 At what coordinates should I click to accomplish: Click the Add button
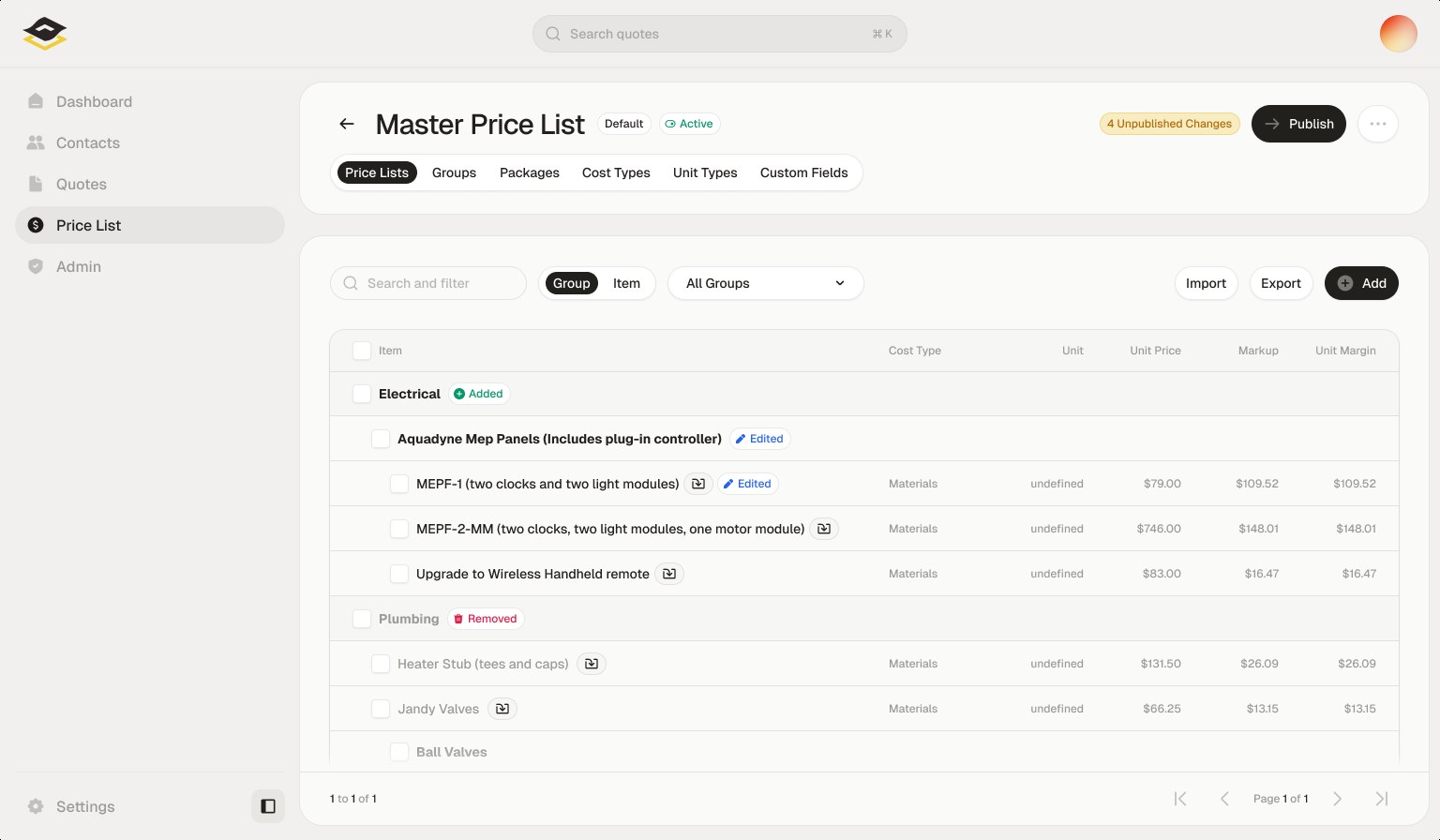point(1361,283)
